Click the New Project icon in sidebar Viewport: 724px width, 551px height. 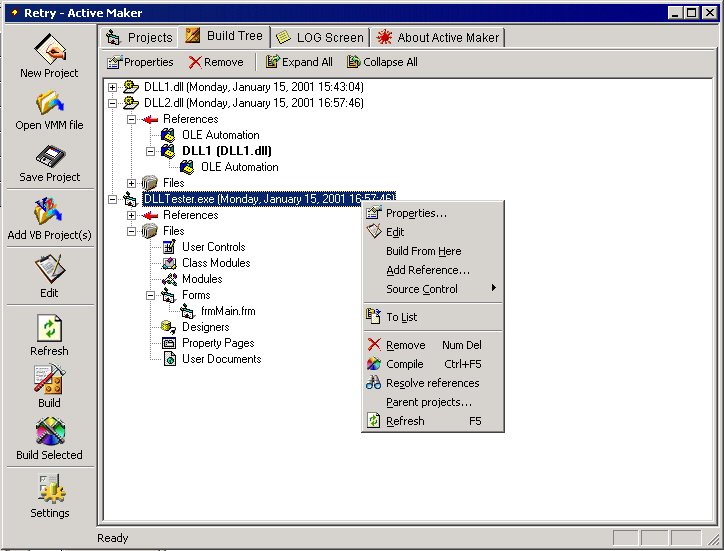49,50
